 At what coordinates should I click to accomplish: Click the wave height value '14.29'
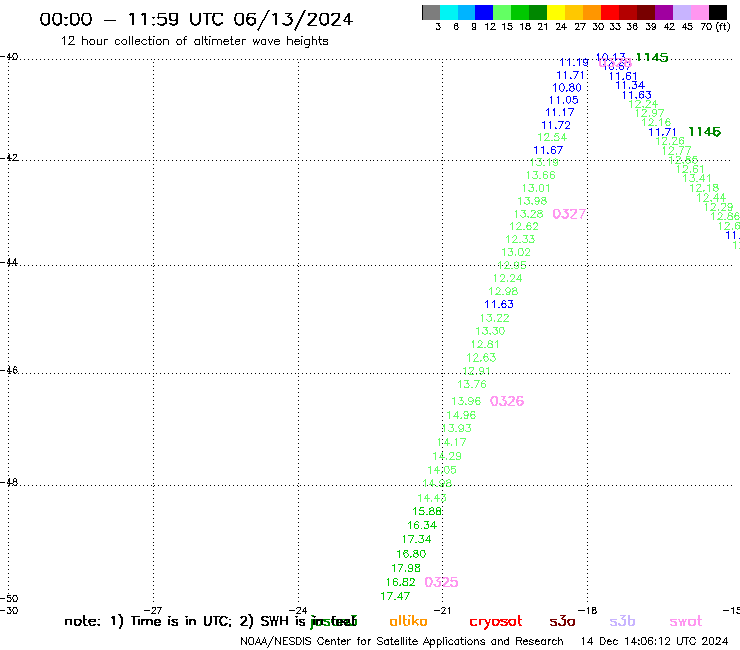pyautogui.click(x=447, y=456)
